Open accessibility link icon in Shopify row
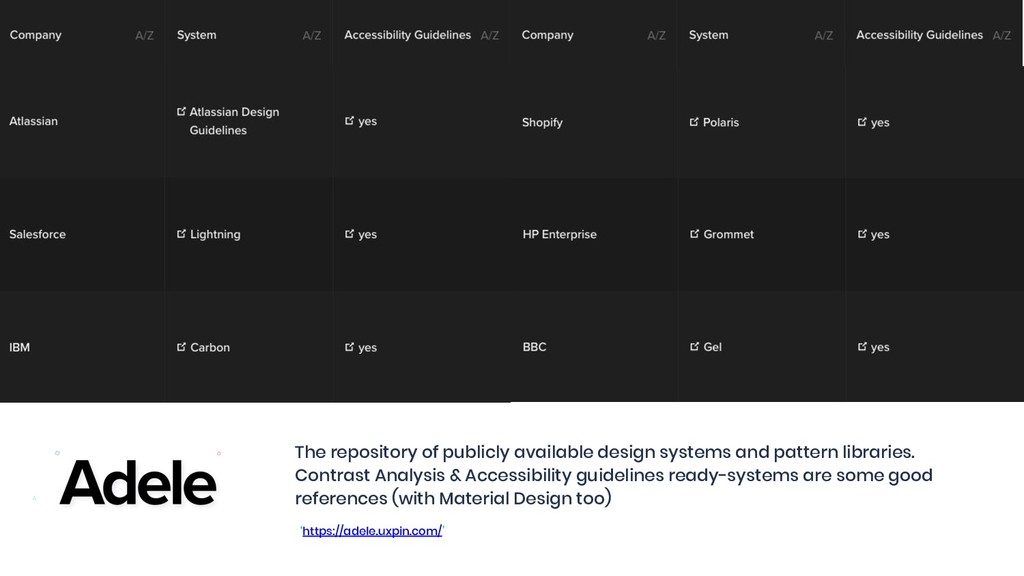Screen dimensions: 1024x576 click(x=862, y=122)
